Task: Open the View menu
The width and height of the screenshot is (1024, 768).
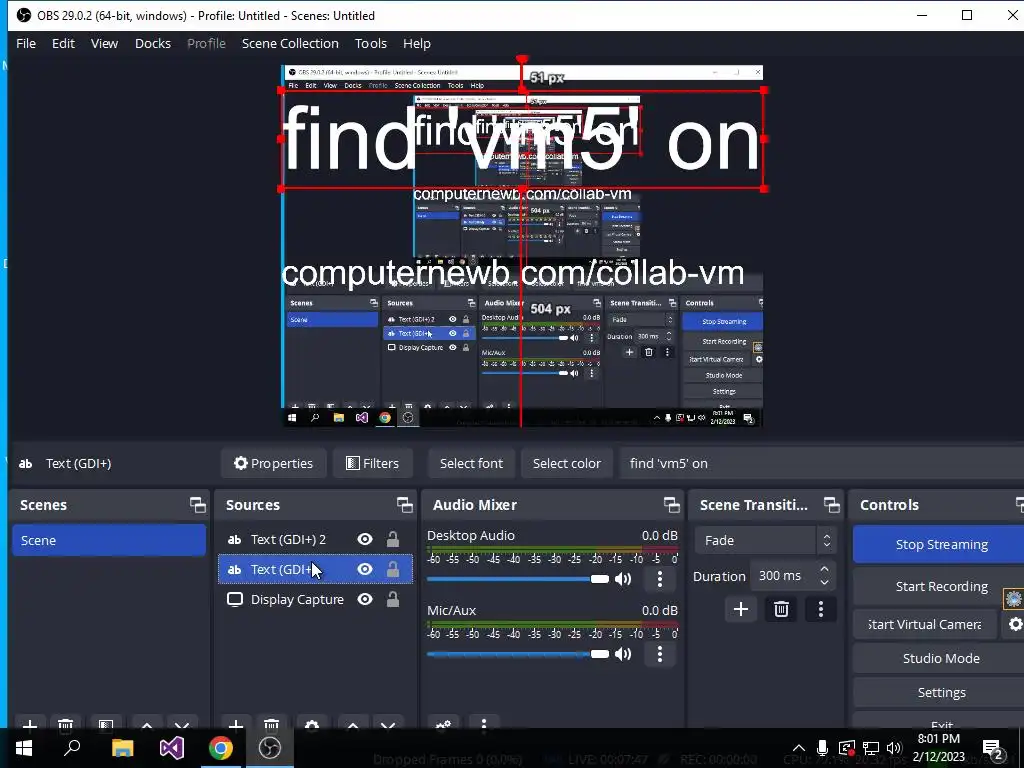Action: (104, 44)
